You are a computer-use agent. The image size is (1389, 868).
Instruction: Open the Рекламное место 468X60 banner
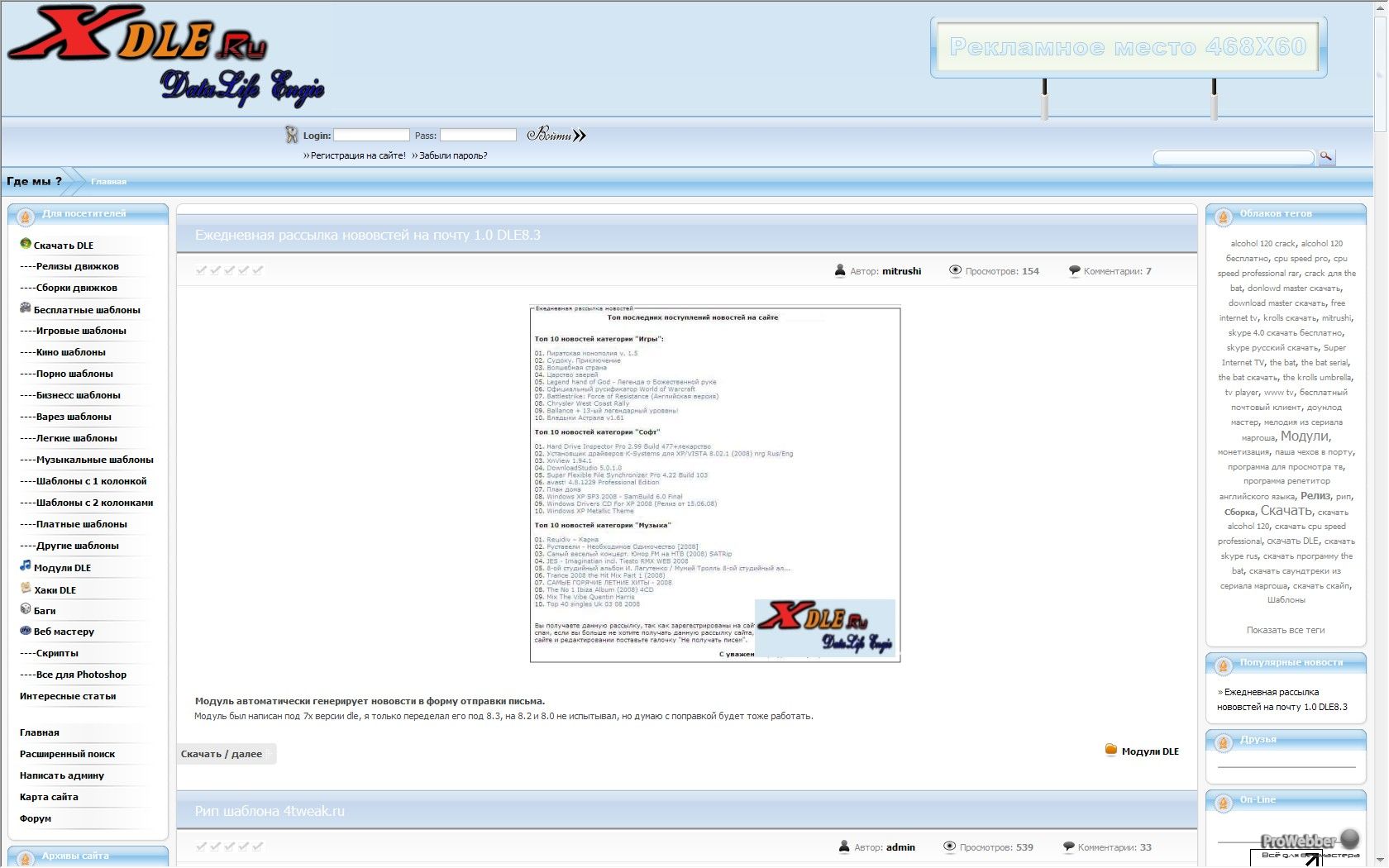pyautogui.click(x=1129, y=47)
